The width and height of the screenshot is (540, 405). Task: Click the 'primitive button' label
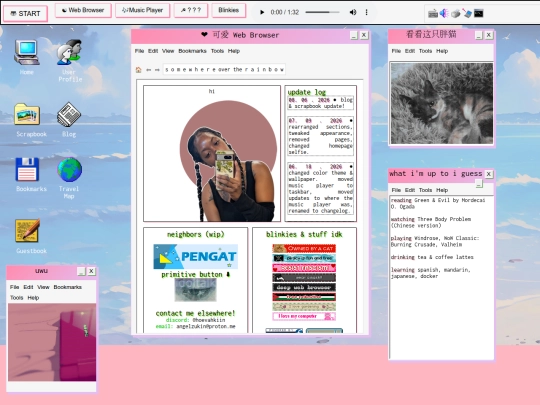pyautogui.click(x=196, y=274)
